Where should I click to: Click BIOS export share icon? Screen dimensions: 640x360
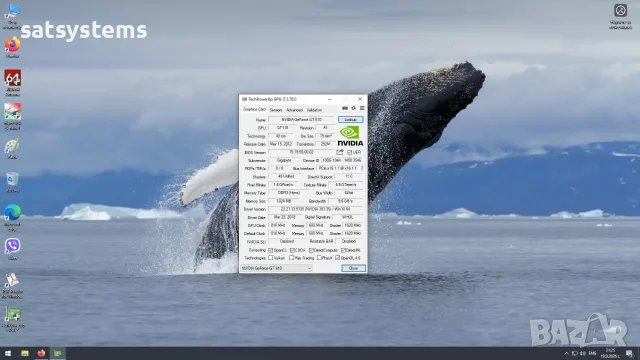point(340,152)
